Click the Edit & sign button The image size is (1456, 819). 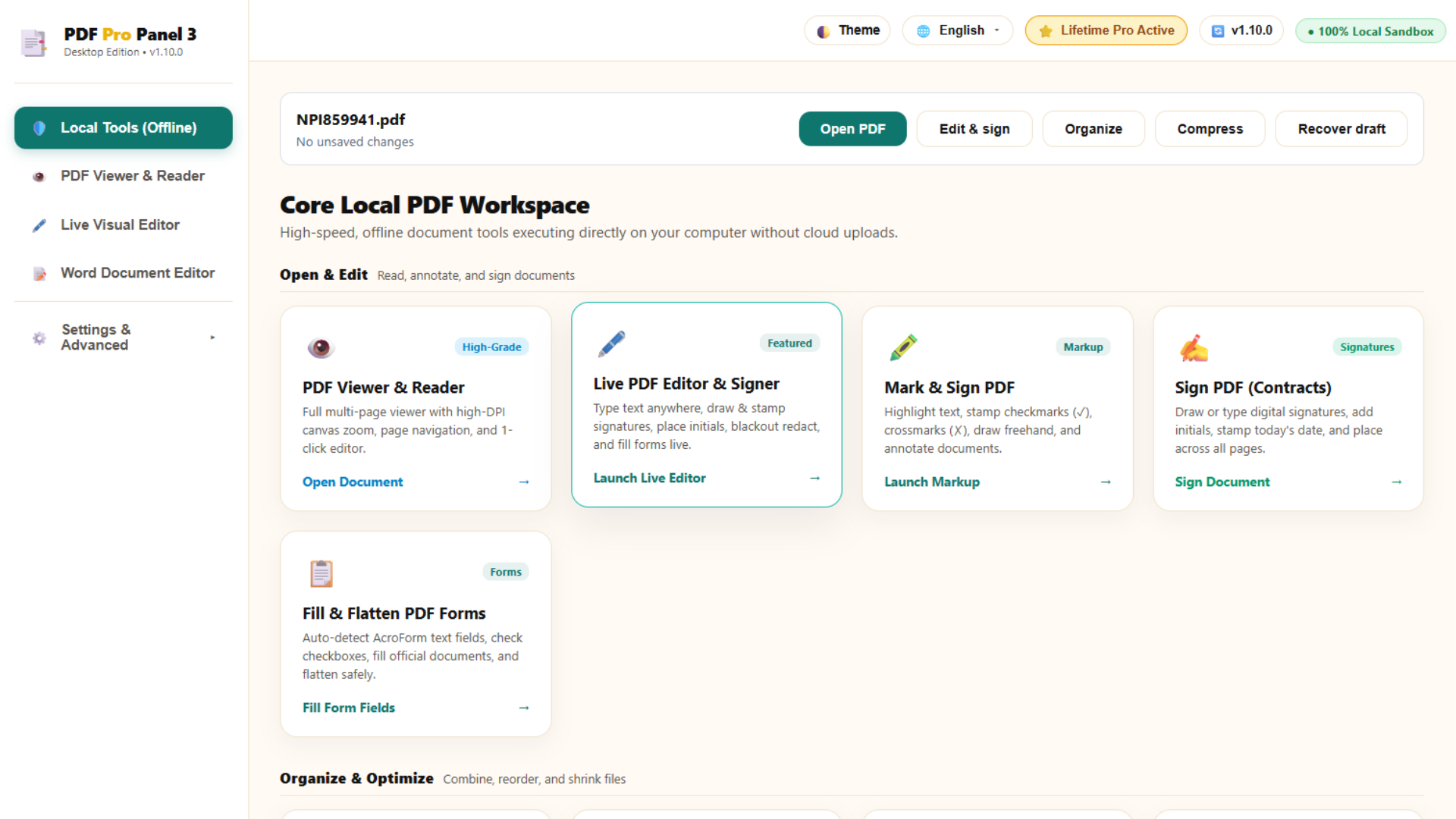[x=974, y=129]
